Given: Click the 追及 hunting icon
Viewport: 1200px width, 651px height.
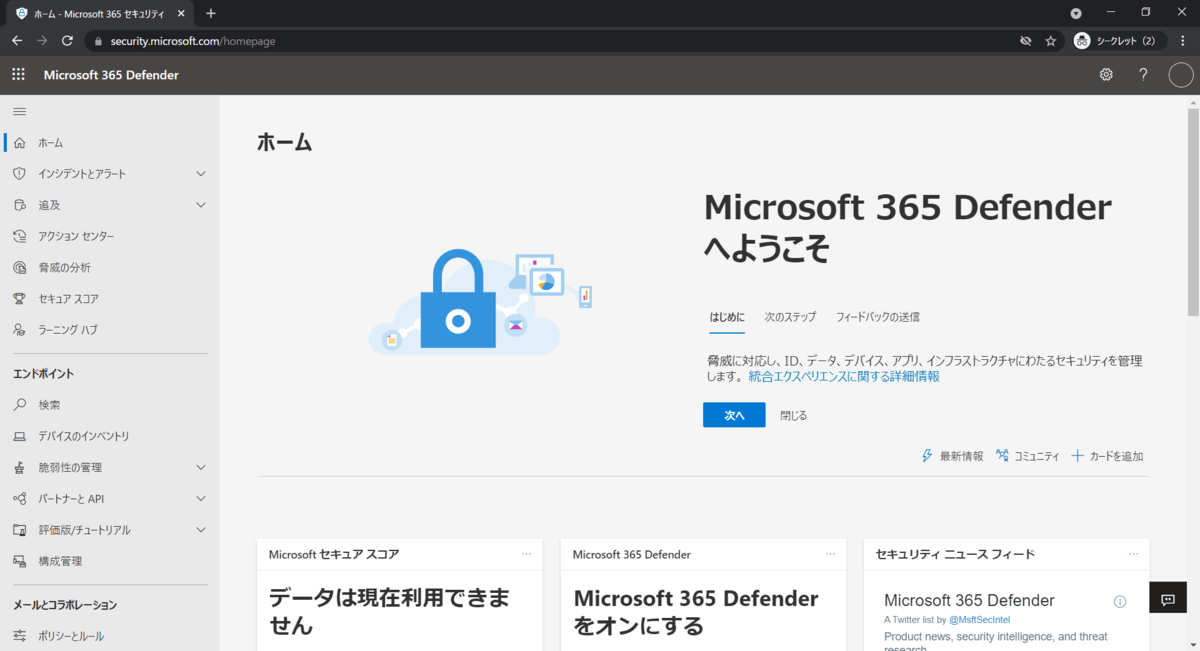Looking at the screenshot, I should point(19,205).
